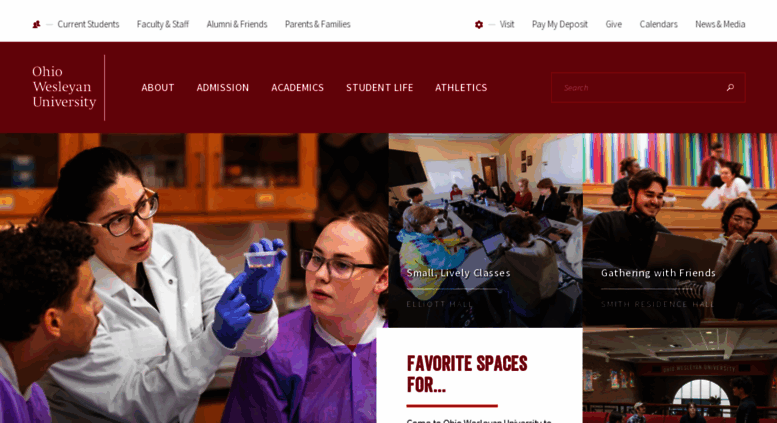The height and width of the screenshot is (423, 777).
Task: Open the Ohio Wesleyan University logo
Action: (x=64, y=87)
